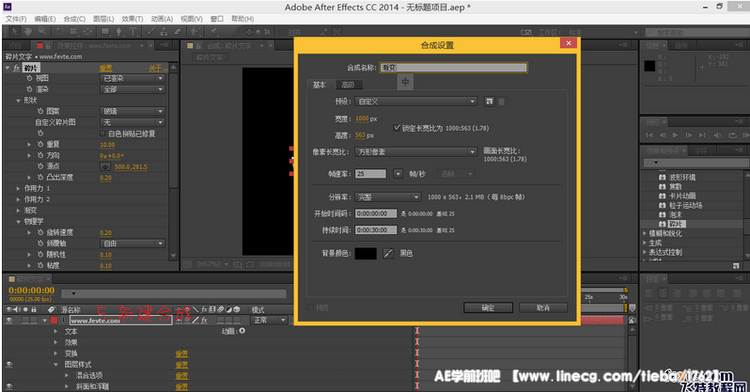Expand the 模糊和锐化 effects category
Image resolution: width=750 pixels, height=392 pixels.
(x=645, y=233)
